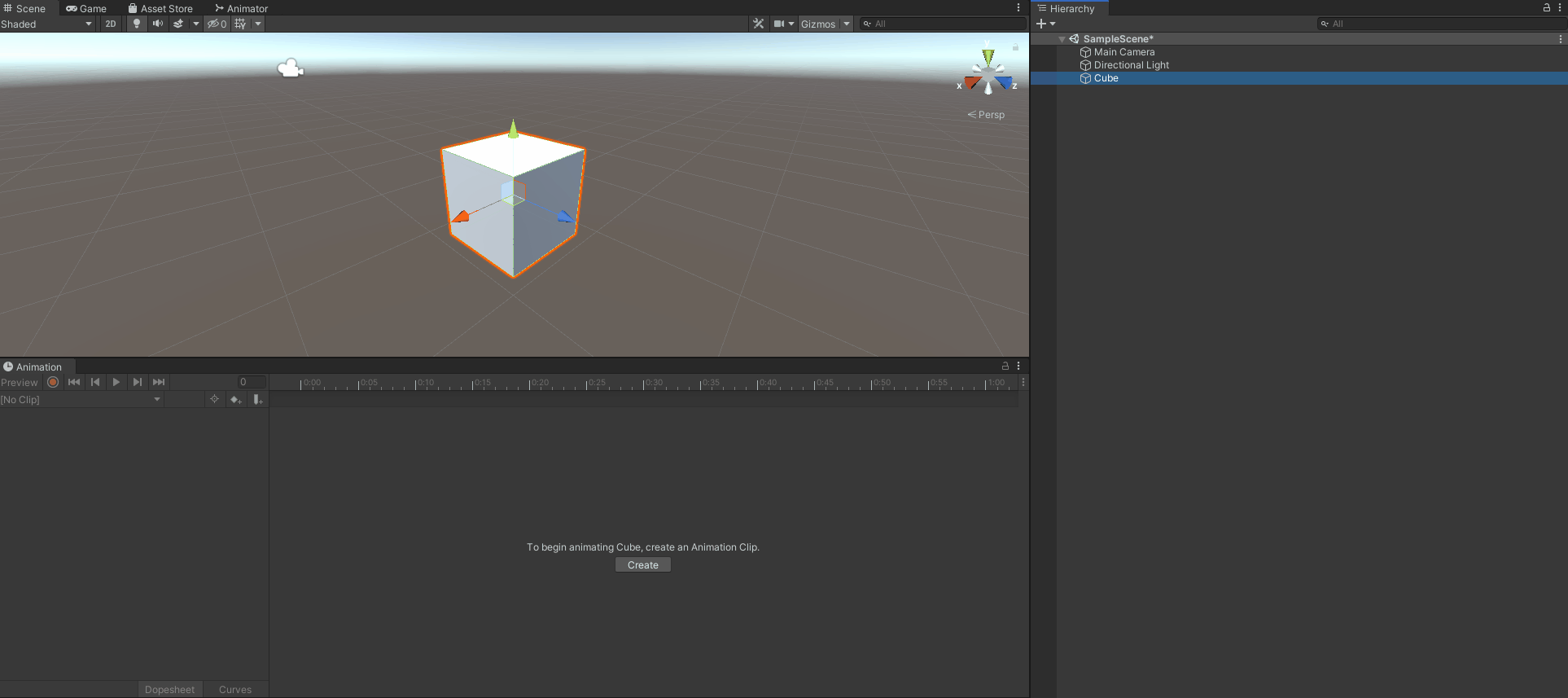Open the timeline options menu icon

(x=1023, y=382)
